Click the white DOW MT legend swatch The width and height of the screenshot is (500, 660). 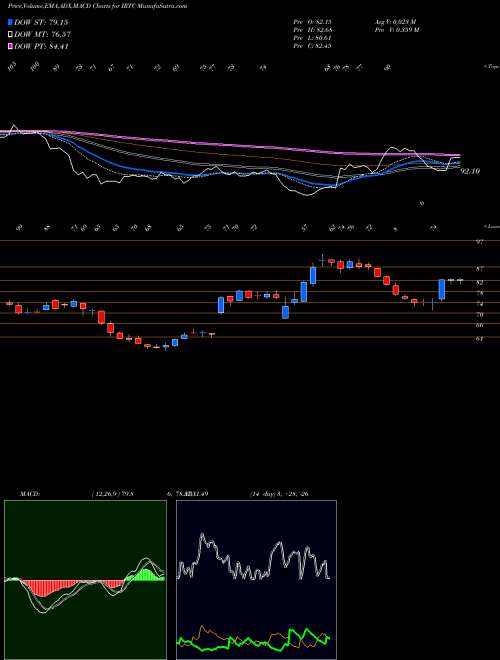pyautogui.click(x=11, y=35)
